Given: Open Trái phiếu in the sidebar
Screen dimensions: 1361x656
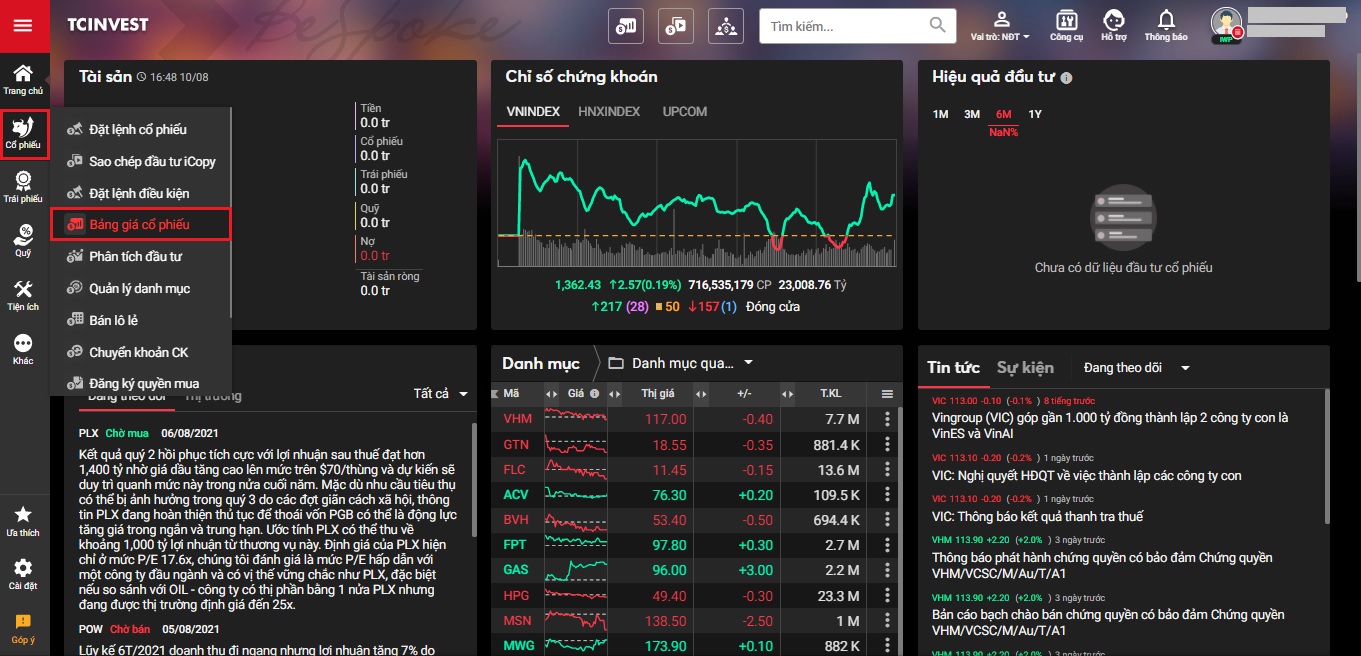Looking at the screenshot, I should (x=23, y=186).
